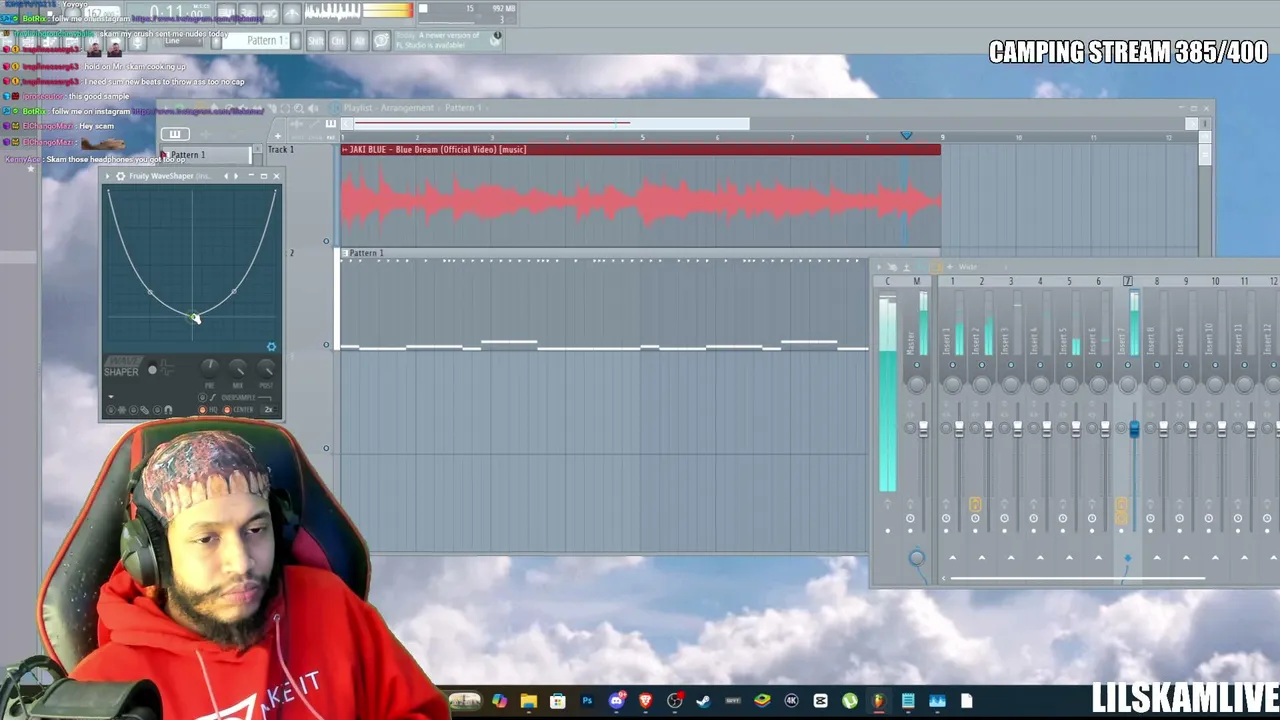This screenshot has height=720, width=1280.
Task: Select next preset arrow in WaveShaper title bar
Action: (x=236, y=176)
